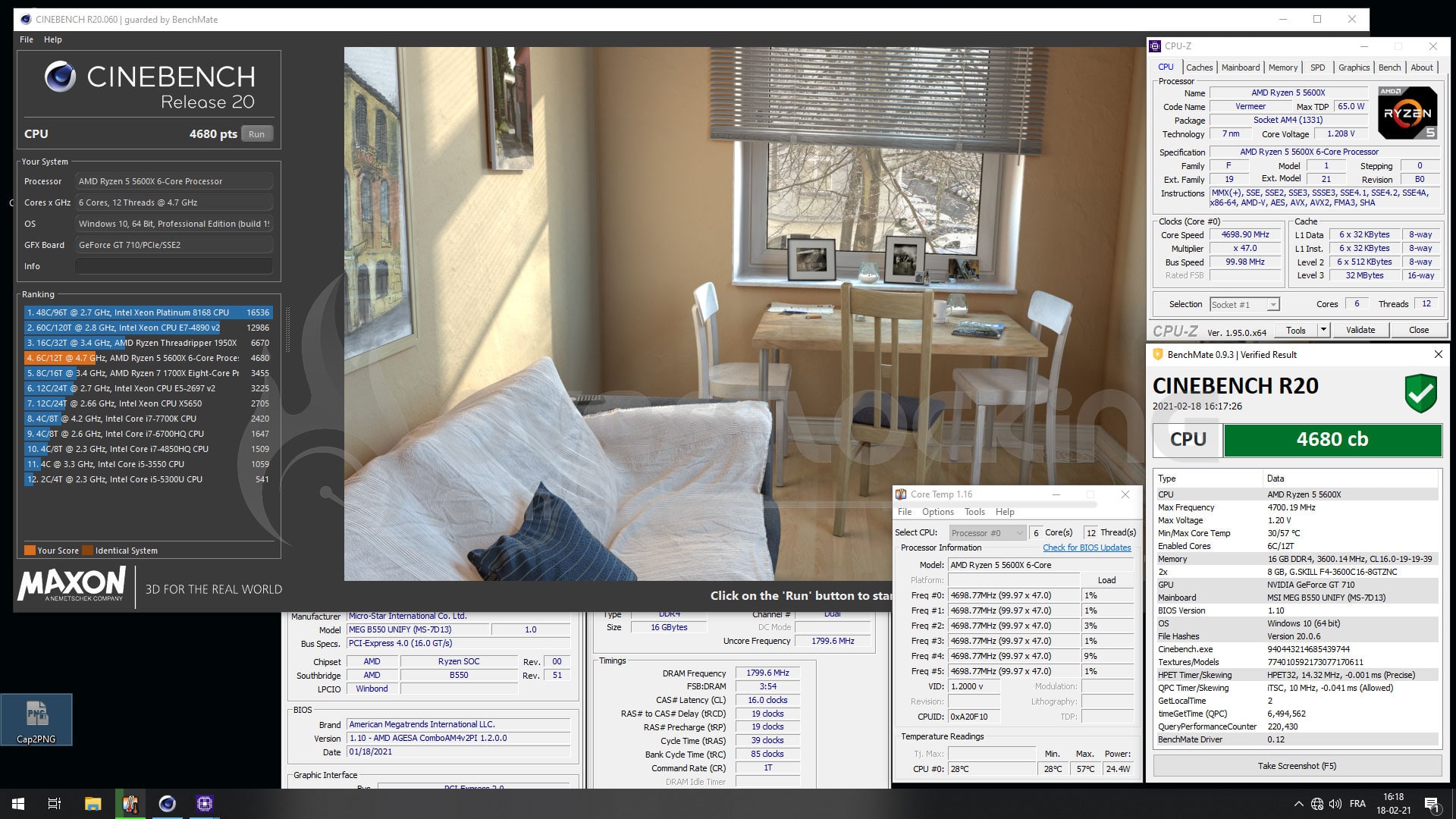Viewport: 1456px width, 819px height.
Task: Show hidden system tray icons
Action: [x=1298, y=804]
